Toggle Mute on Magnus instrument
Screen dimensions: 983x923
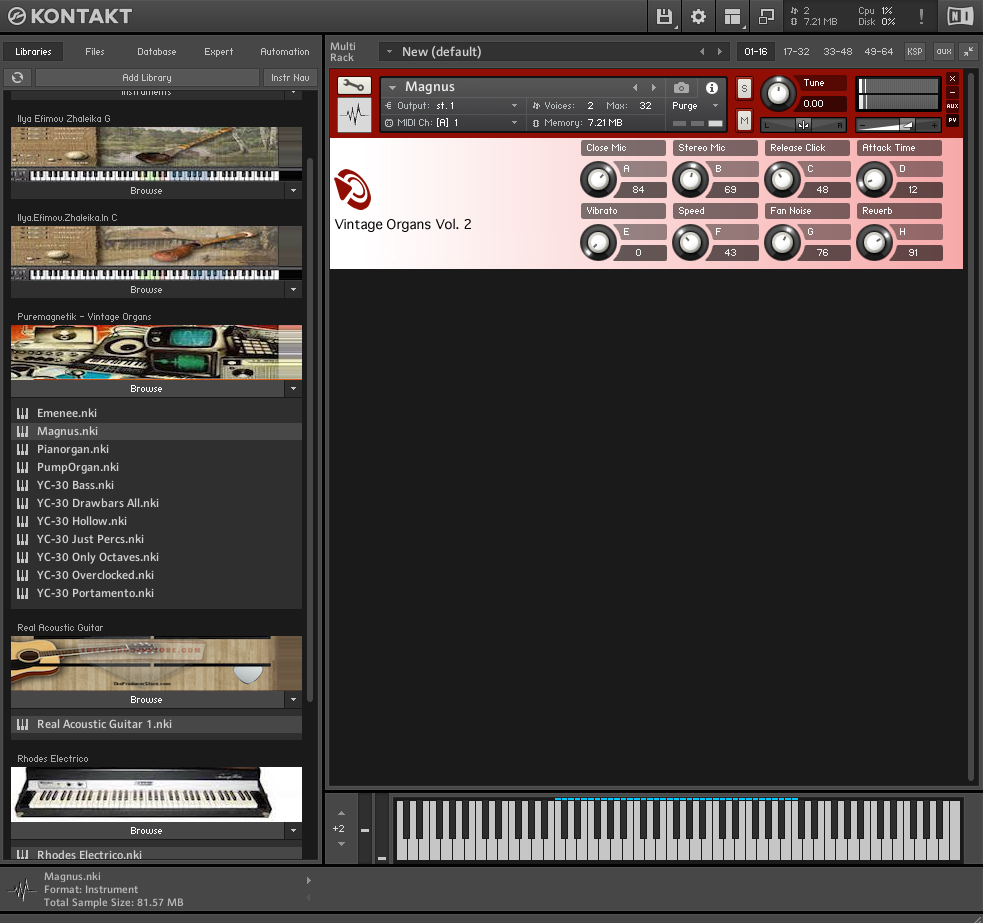click(744, 120)
